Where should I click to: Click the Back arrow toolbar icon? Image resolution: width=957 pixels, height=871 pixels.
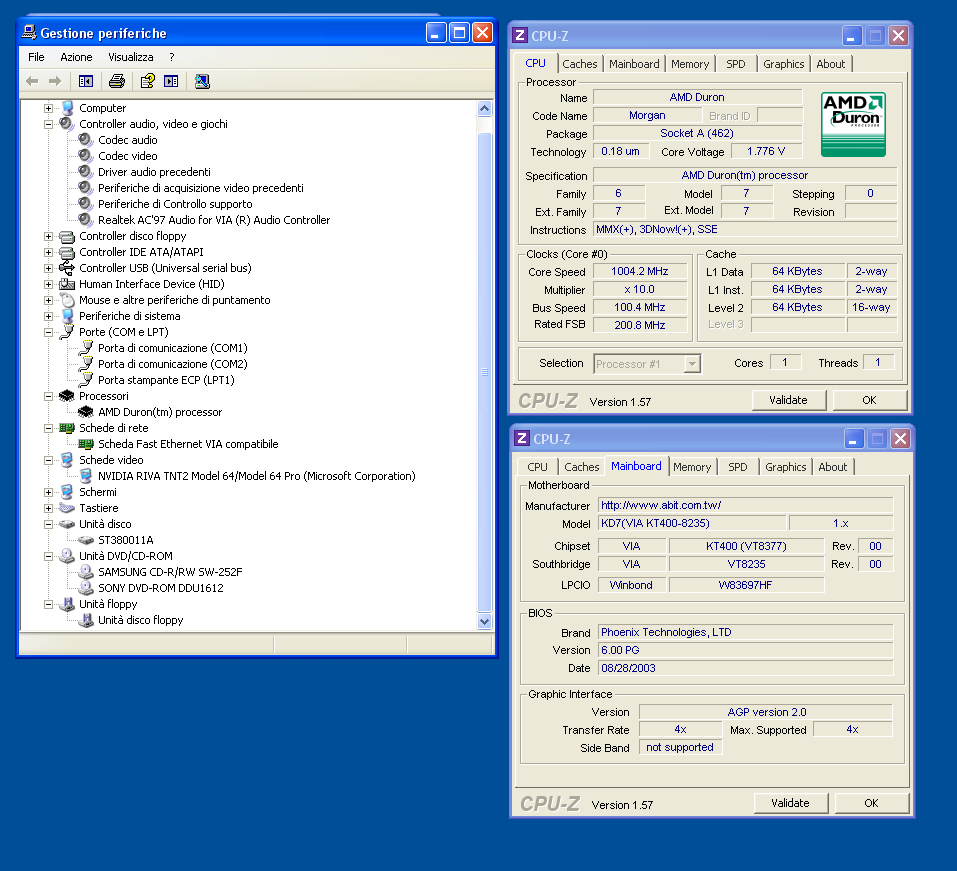tap(32, 81)
